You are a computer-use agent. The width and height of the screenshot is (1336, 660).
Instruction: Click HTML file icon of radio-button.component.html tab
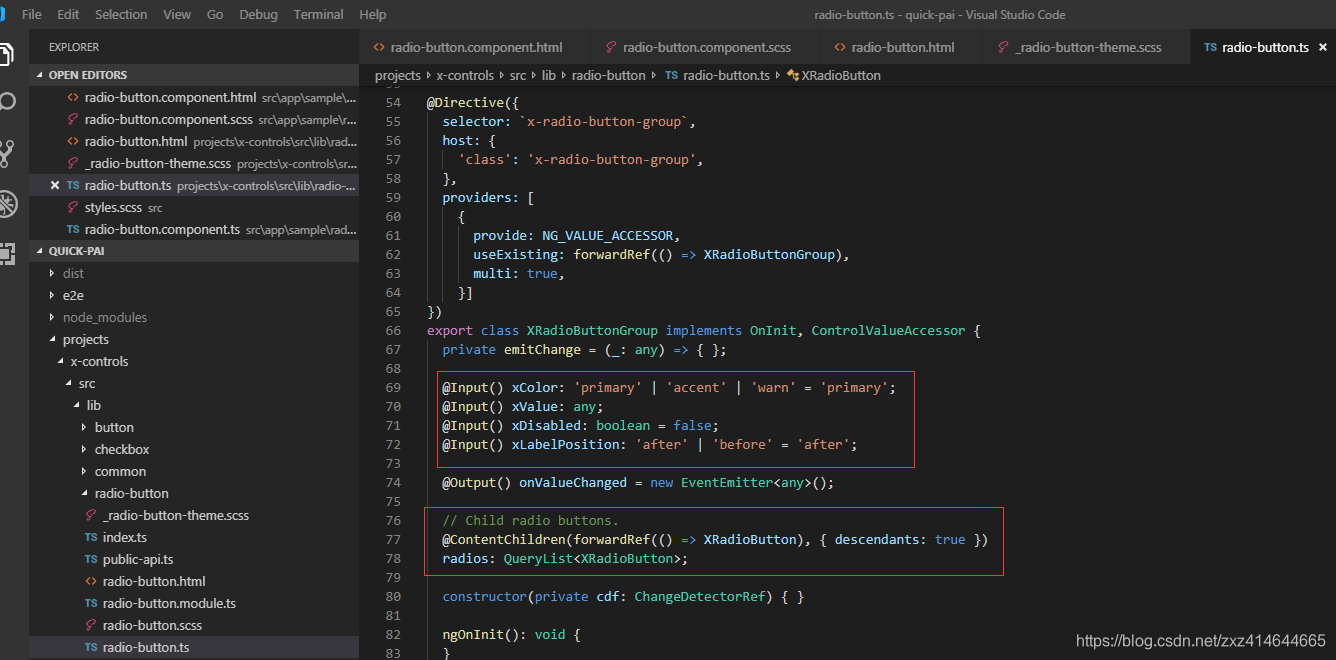(x=379, y=47)
